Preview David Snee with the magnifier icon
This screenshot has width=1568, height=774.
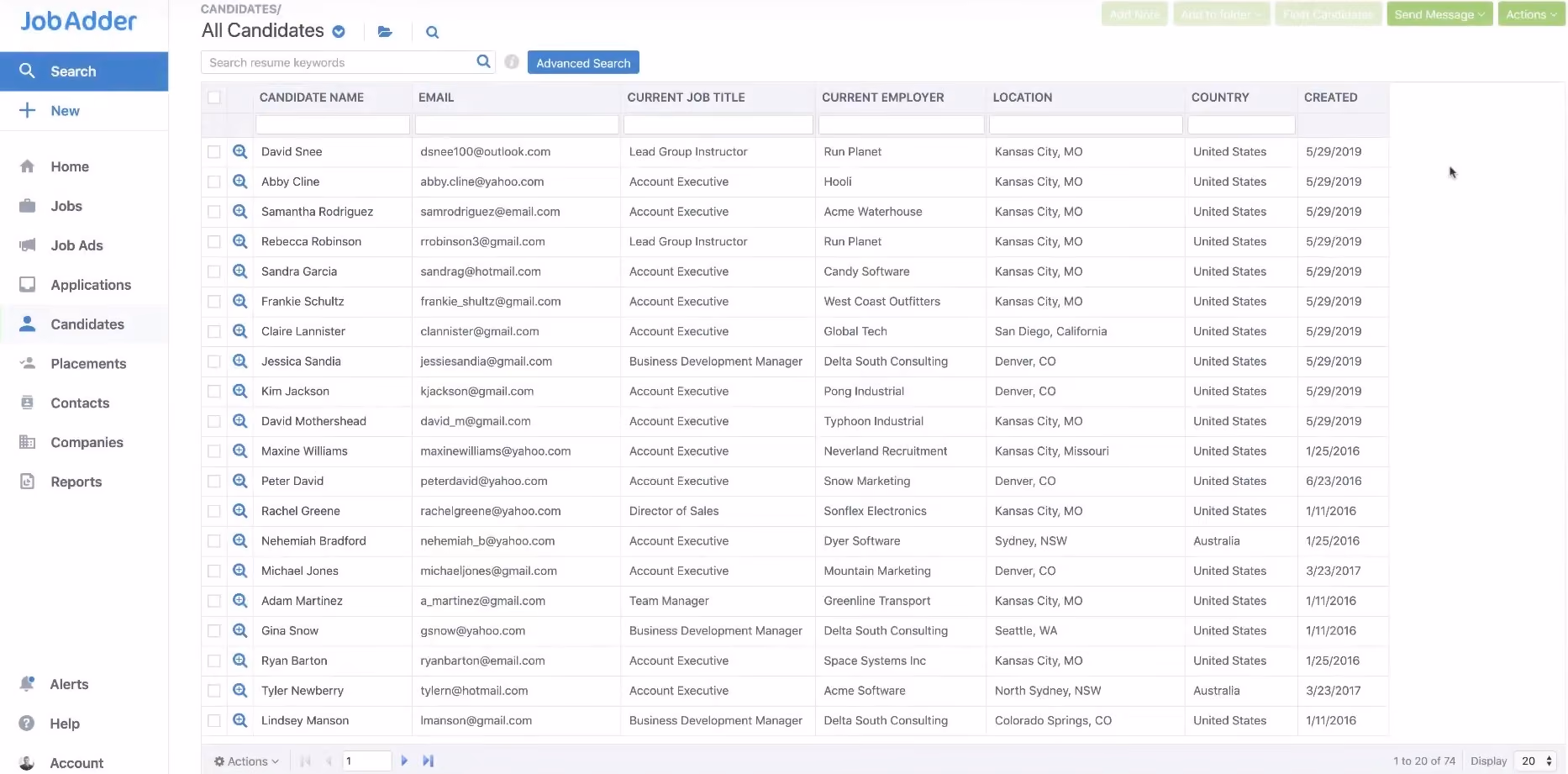[240, 151]
